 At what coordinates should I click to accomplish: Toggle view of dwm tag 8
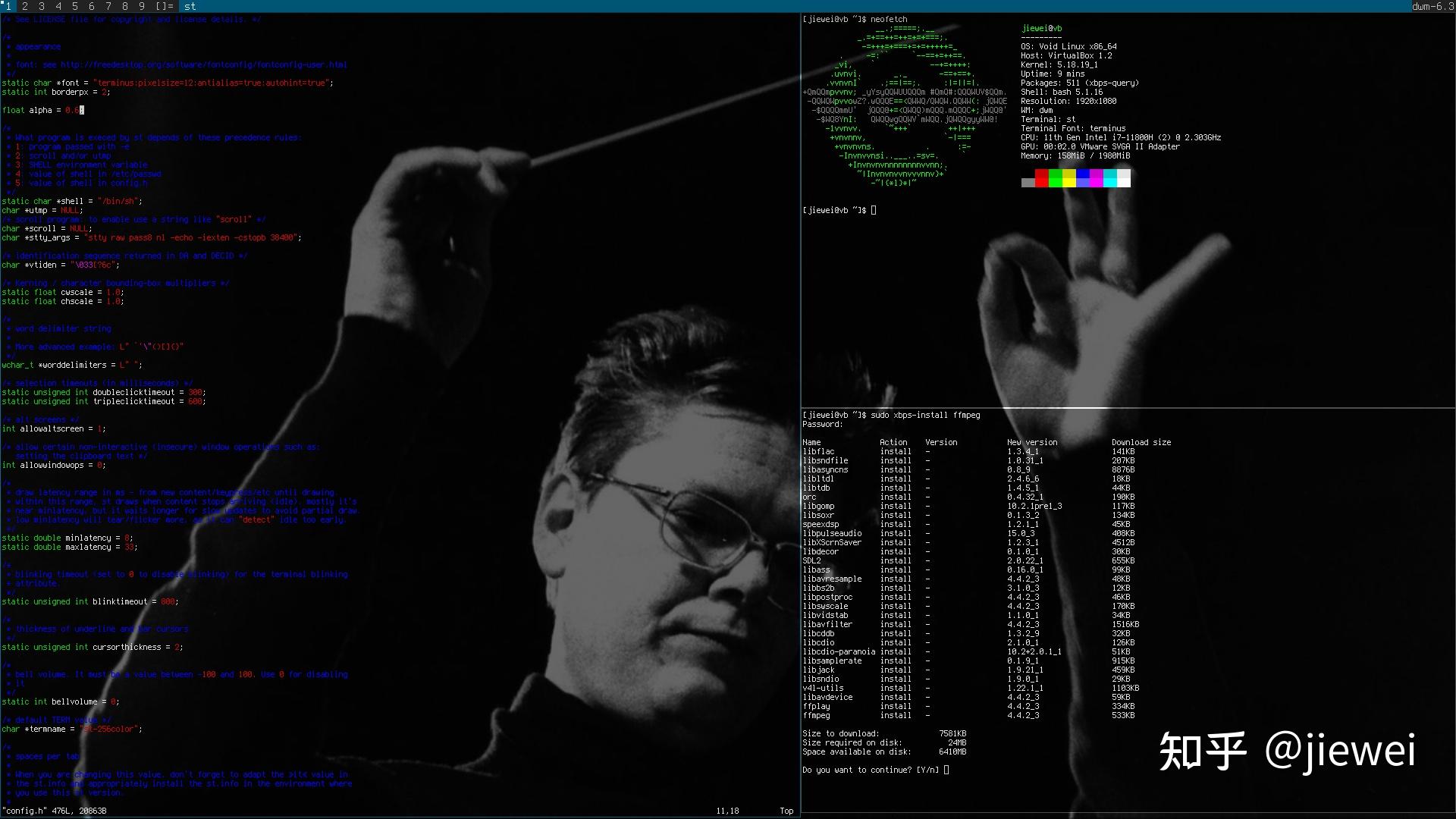[x=125, y=7]
